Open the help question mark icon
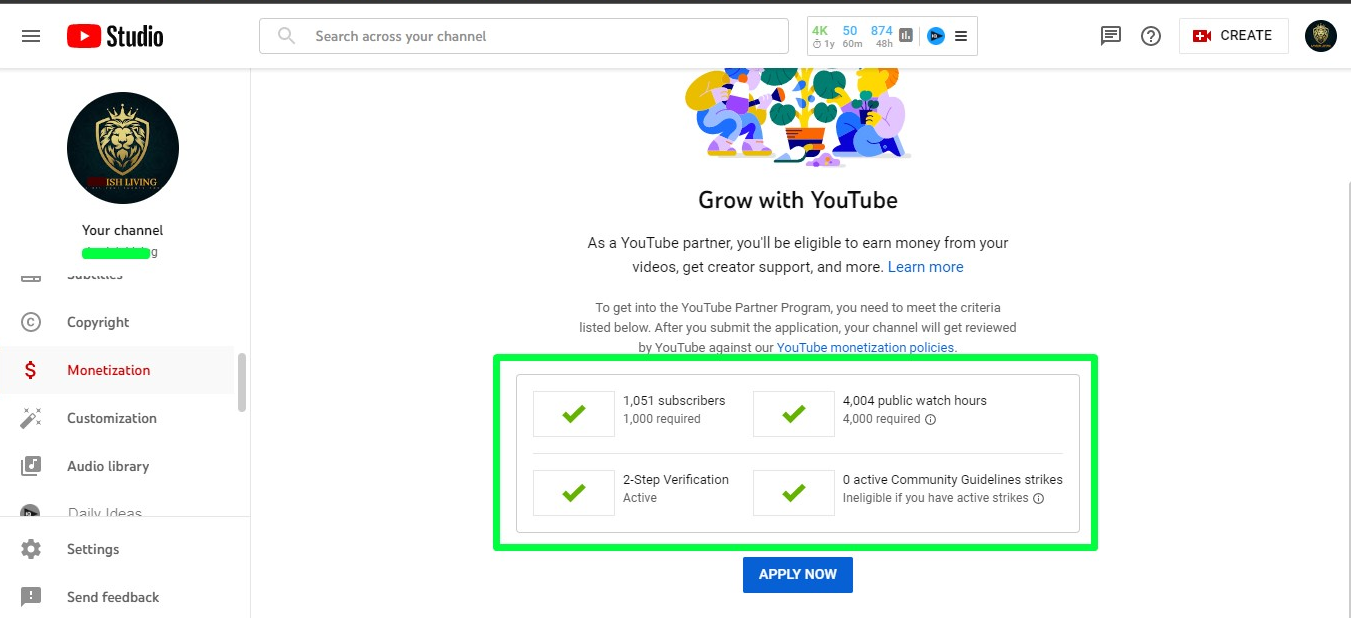1351x618 pixels. coord(1151,36)
